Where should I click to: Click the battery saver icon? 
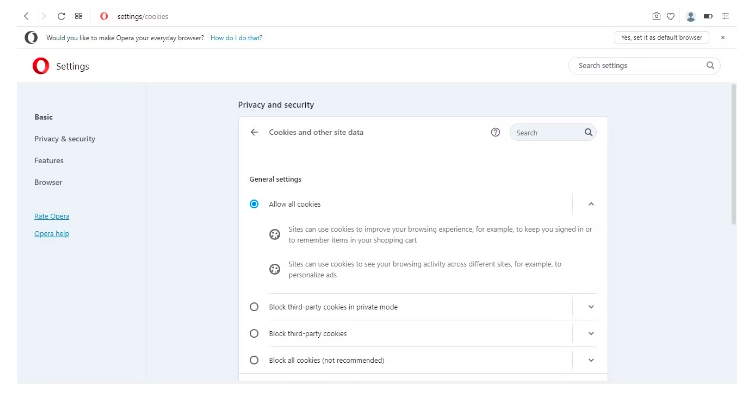point(708,16)
